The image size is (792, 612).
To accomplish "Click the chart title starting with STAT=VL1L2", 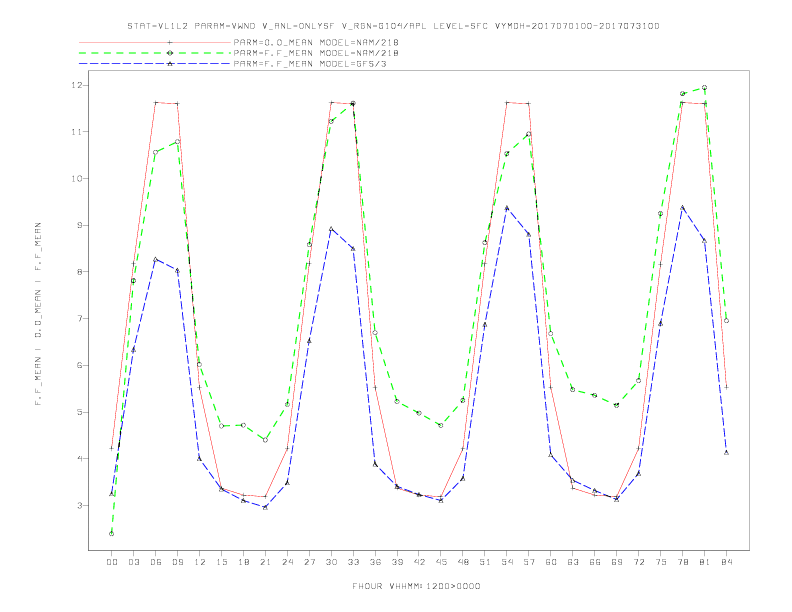I will coord(393,26).
